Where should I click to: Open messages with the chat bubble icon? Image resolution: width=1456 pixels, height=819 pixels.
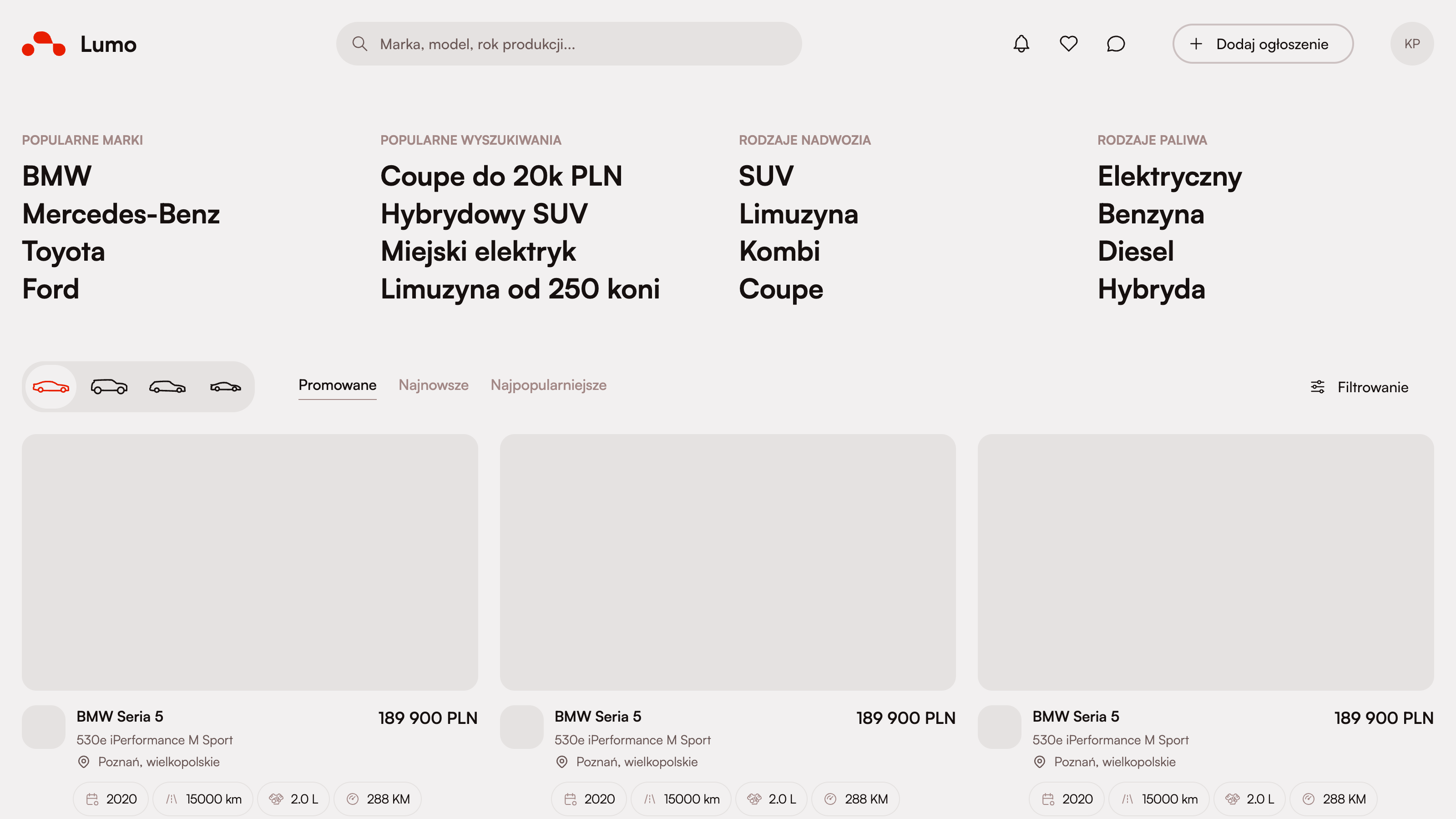click(x=1116, y=44)
